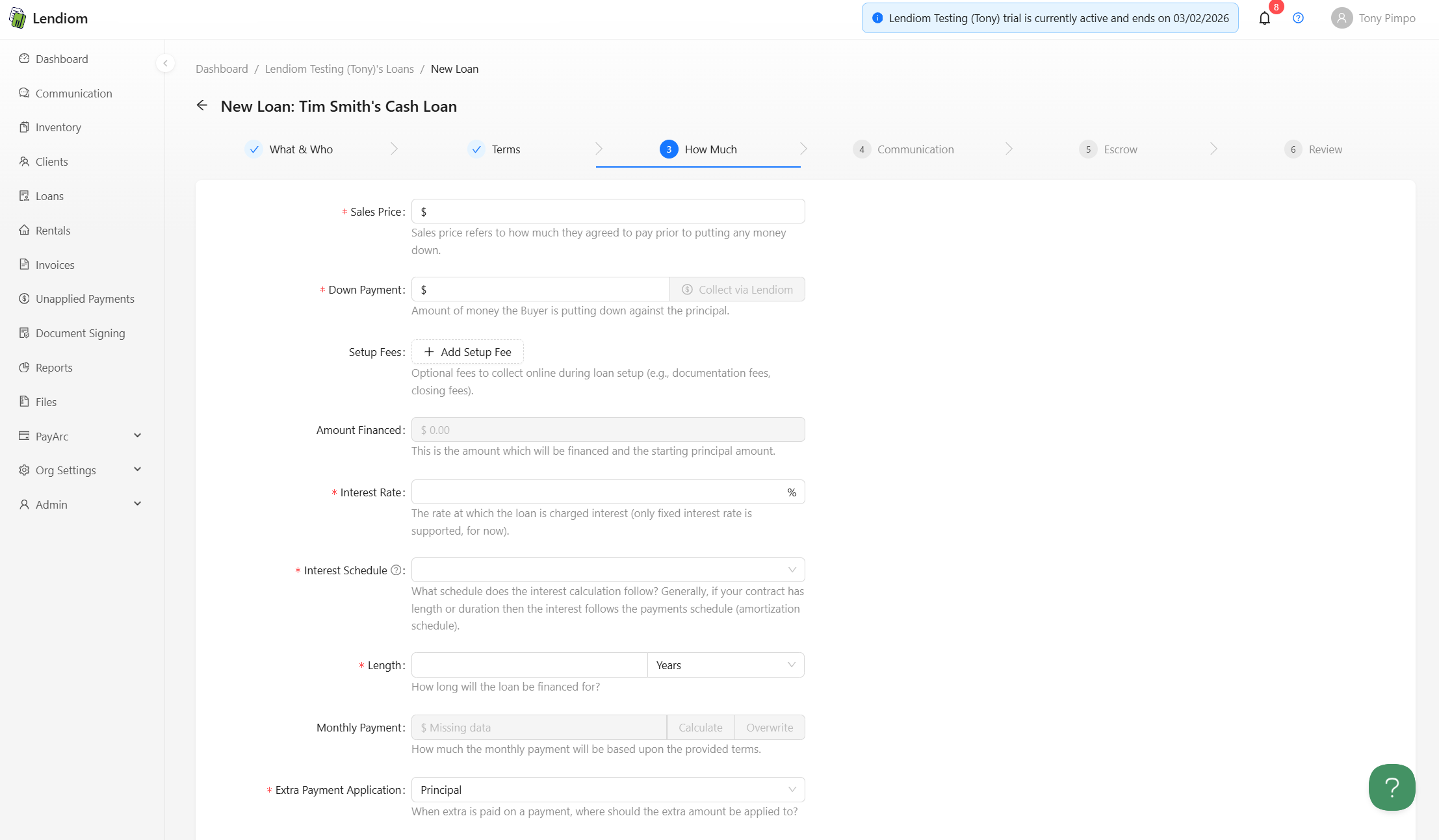This screenshot has width=1439, height=840.
Task: Open the green floating help widget
Action: click(1392, 787)
